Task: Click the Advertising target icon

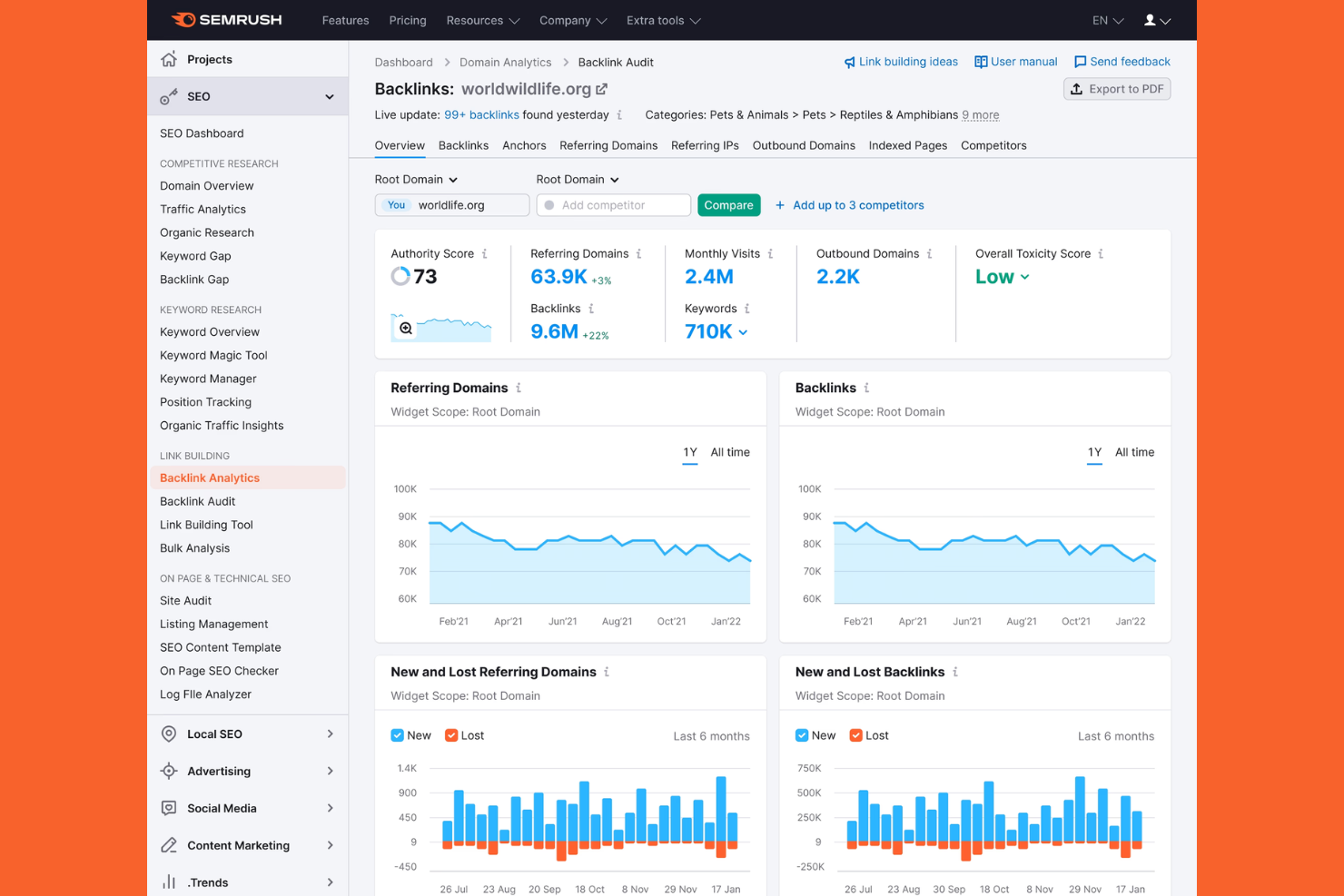Action: coord(169,771)
